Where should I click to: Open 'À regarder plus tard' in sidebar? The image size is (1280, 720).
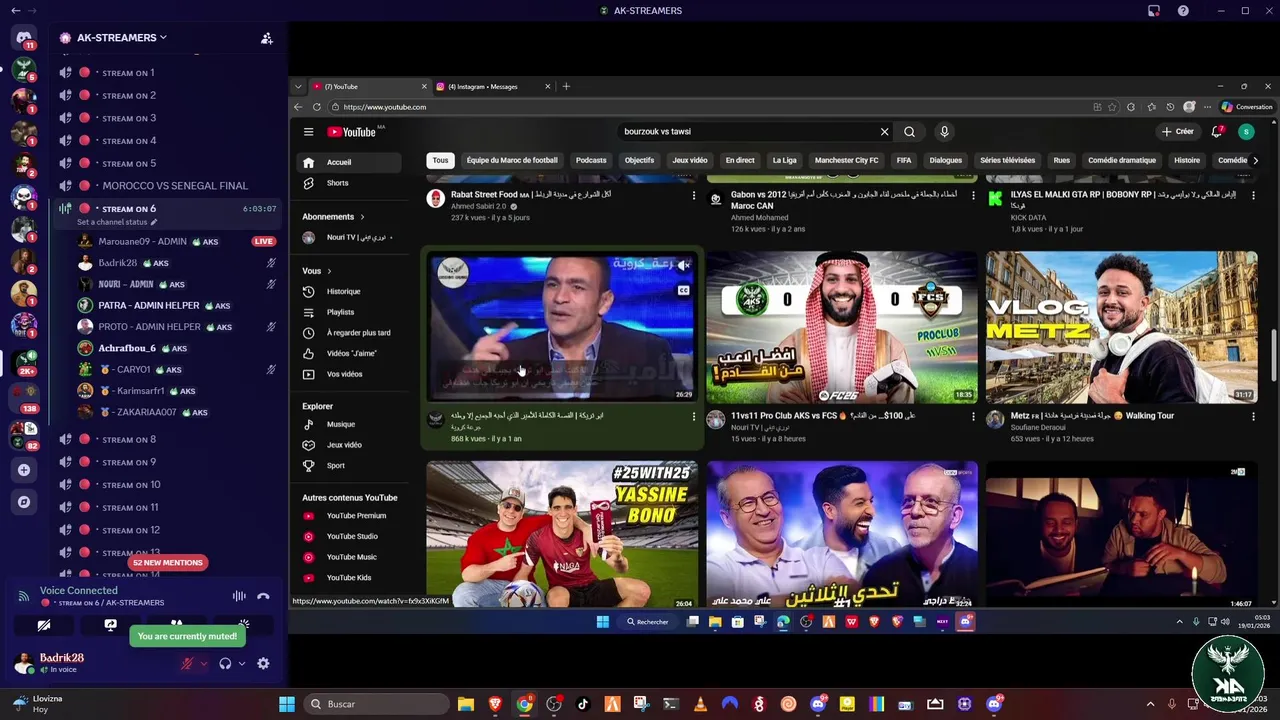[x=349, y=333]
